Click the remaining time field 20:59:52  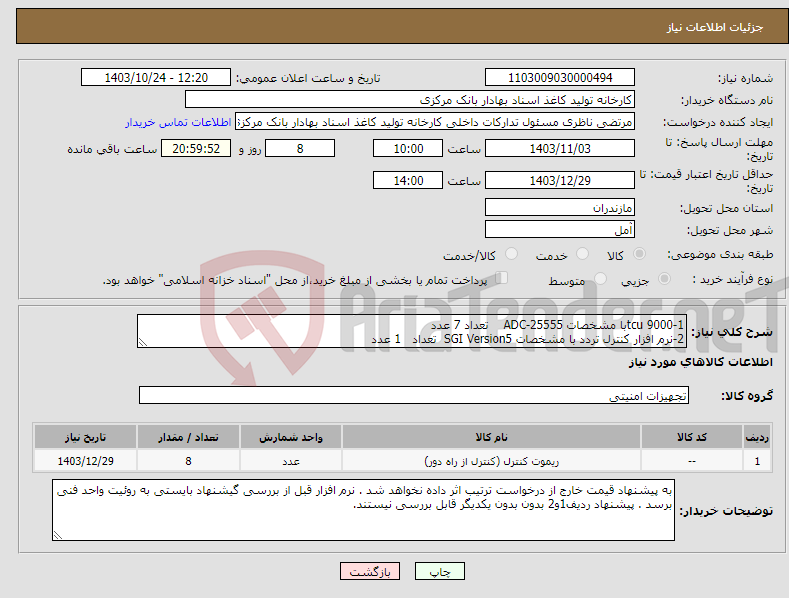(196, 148)
